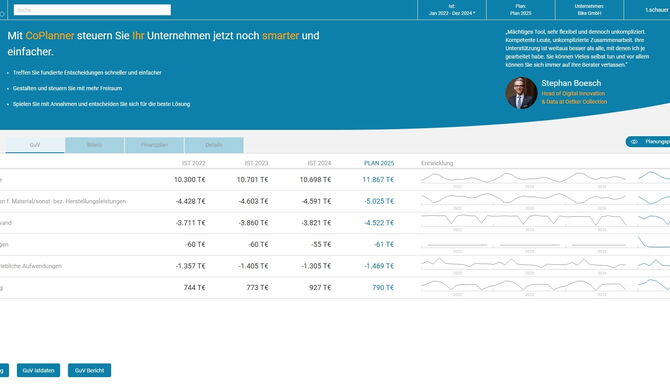The width and height of the screenshot is (670, 385).
Task: Open the result sparkline for 744 T€ row
Action: (523, 287)
